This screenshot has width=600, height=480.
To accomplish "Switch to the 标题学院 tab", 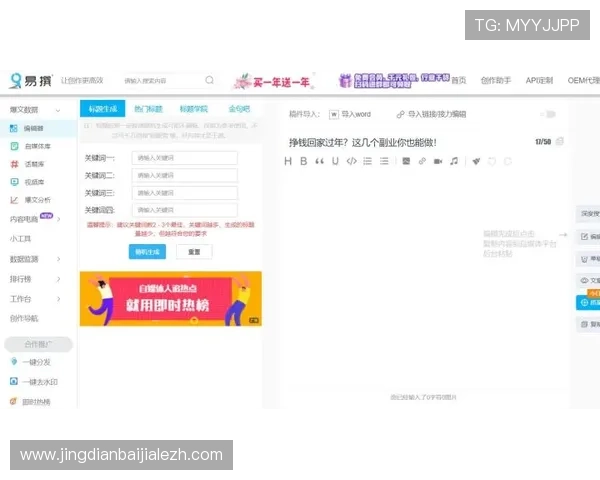I will point(194,109).
